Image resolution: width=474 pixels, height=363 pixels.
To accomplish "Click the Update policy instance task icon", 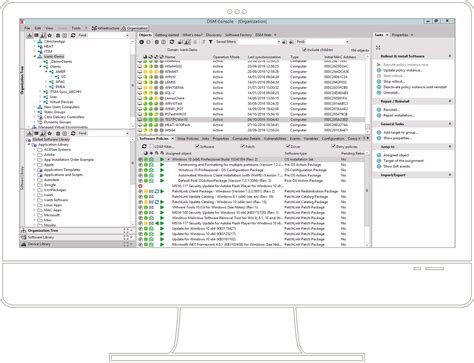I will [x=379, y=70].
